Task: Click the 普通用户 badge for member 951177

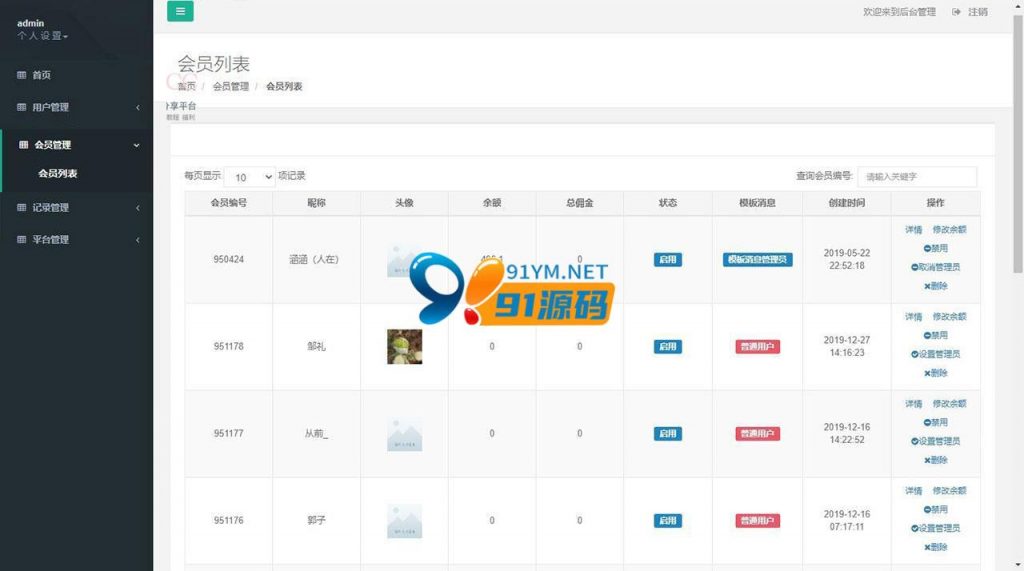Action: click(758, 433)
